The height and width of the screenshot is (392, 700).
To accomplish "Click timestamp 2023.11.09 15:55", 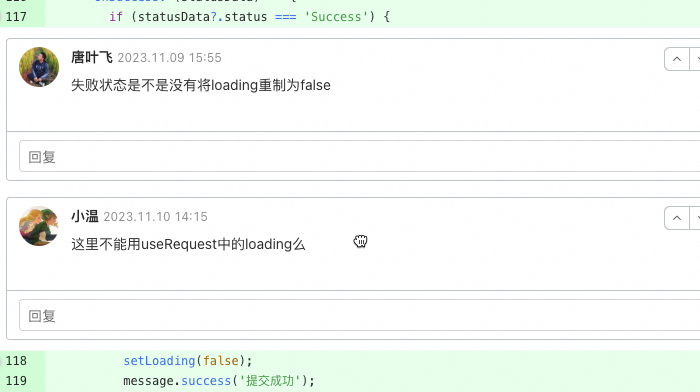I will pos(169,58).
